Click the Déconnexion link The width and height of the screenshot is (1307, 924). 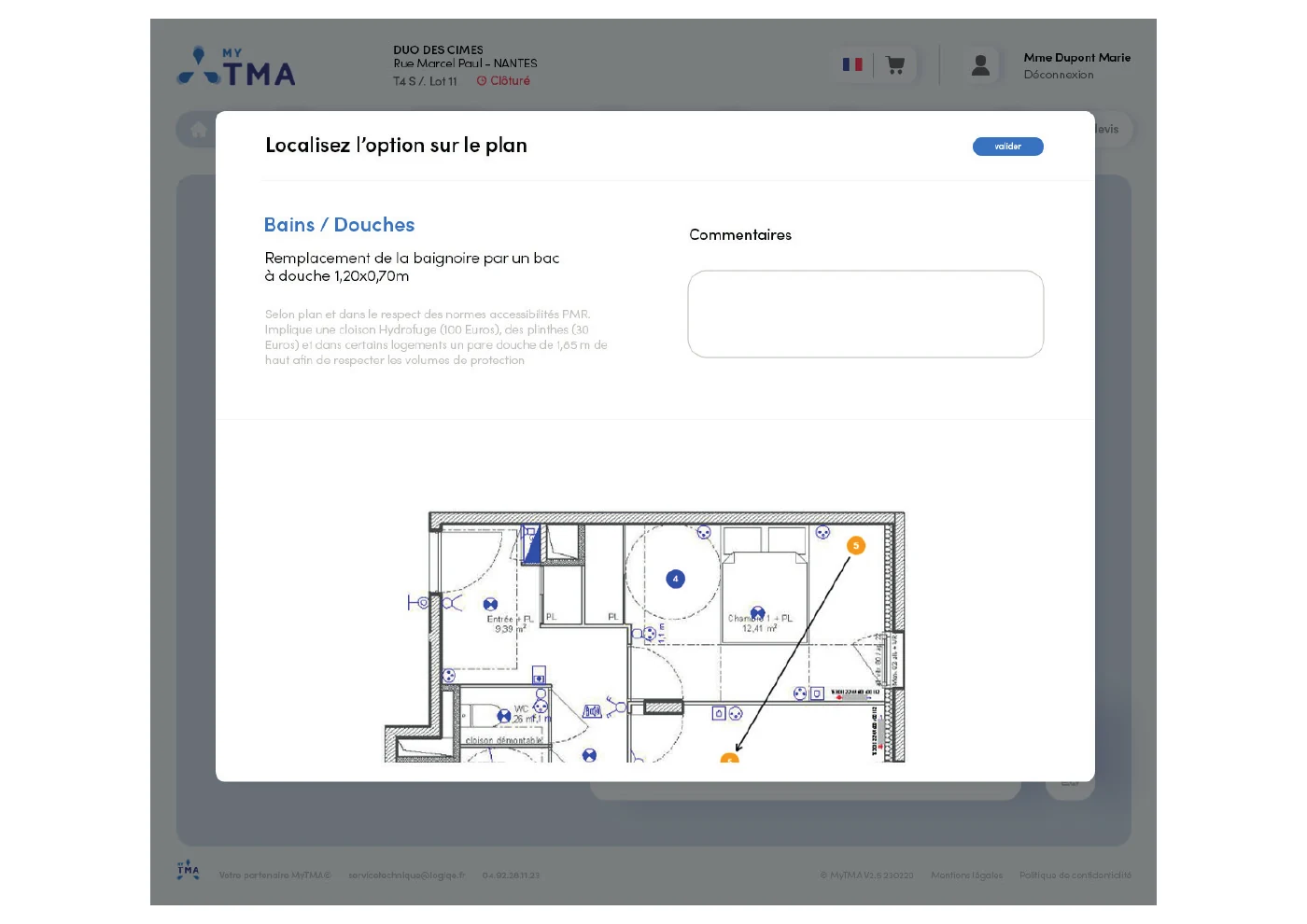1058,75
